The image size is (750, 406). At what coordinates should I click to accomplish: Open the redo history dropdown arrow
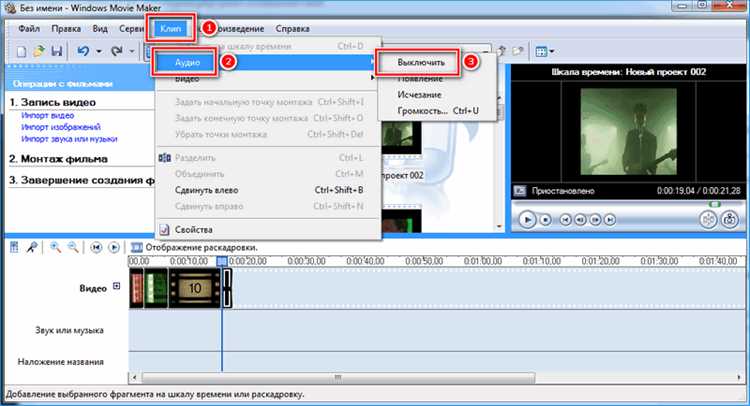(132, 52)
